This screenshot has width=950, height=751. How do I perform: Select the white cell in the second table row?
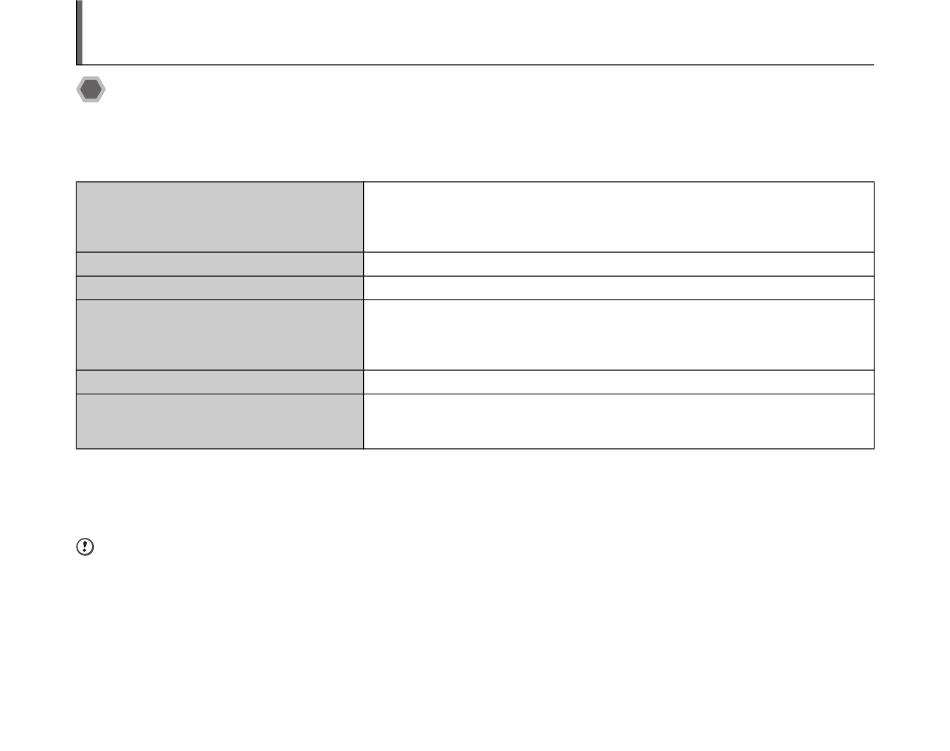(x=619, y=264)
